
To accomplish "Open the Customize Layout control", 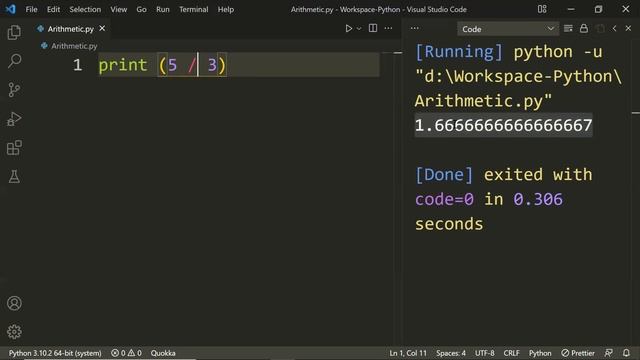I will point(542,9).
